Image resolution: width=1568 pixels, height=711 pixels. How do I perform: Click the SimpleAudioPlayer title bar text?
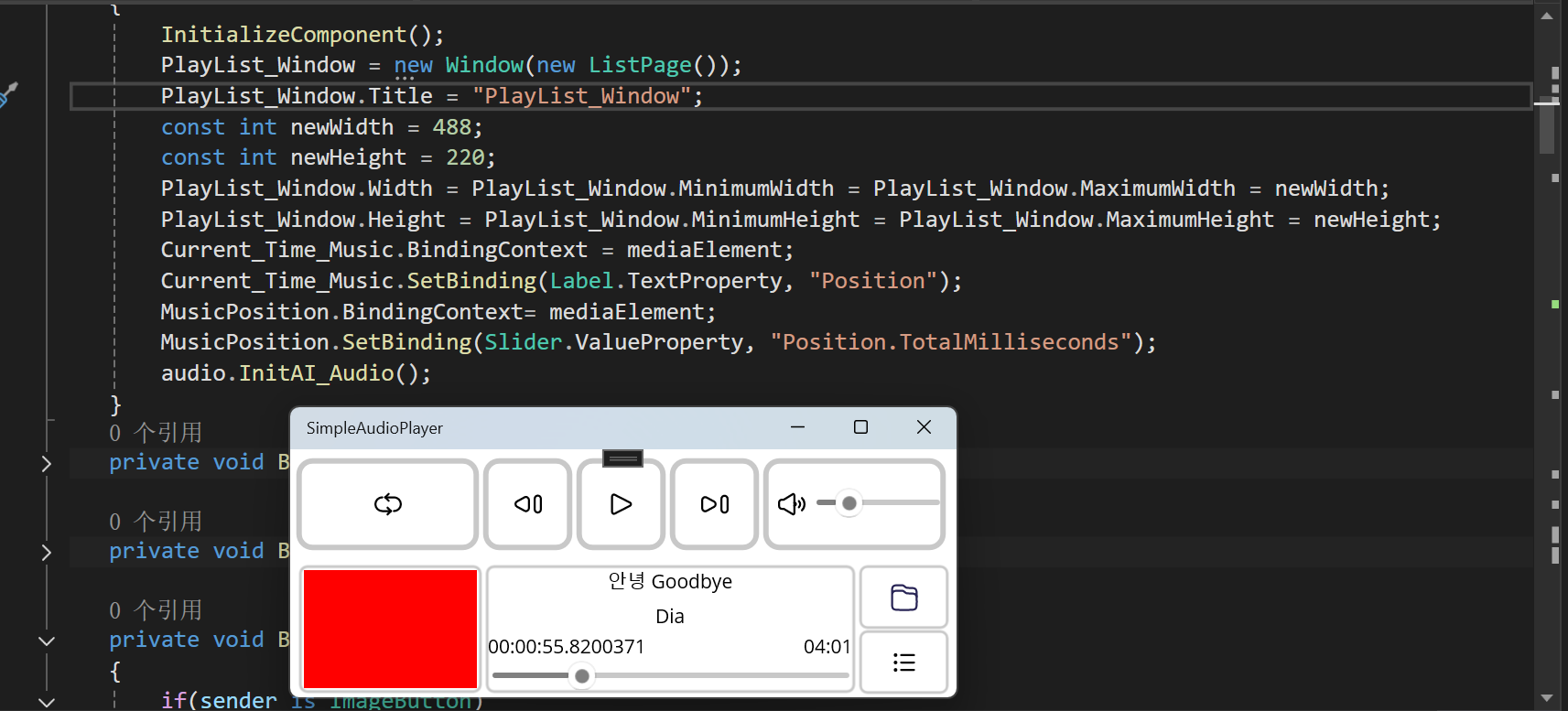coord(374,428)
